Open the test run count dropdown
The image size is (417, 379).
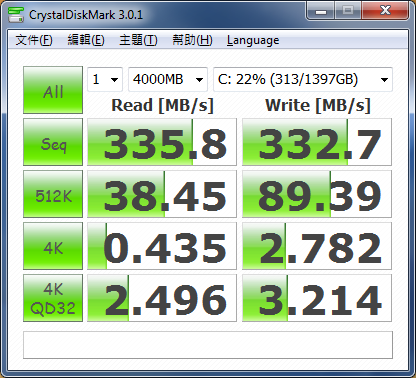point(105,79)
